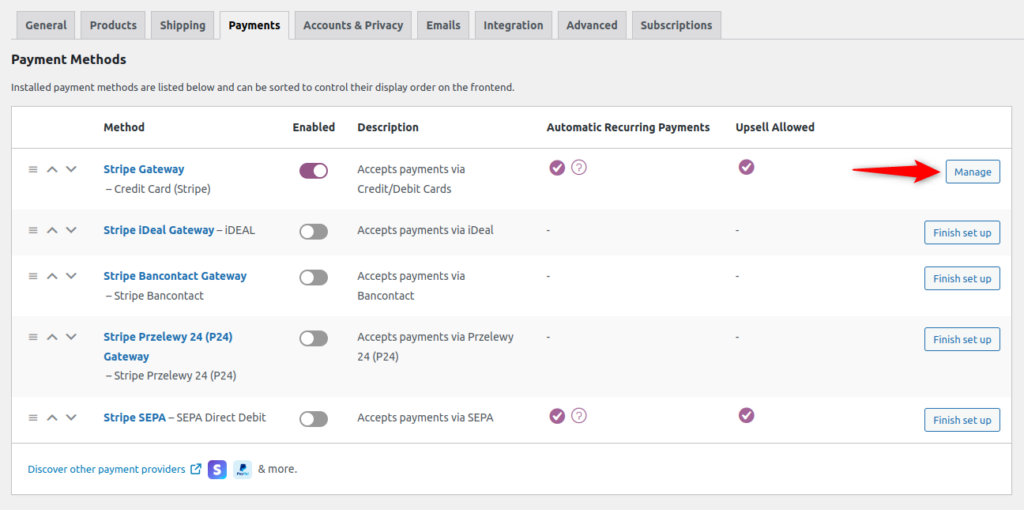Screen dimensions: 1024x510
Task: Move Stripe iDeal Gateway up
Action: coord(52,230)
